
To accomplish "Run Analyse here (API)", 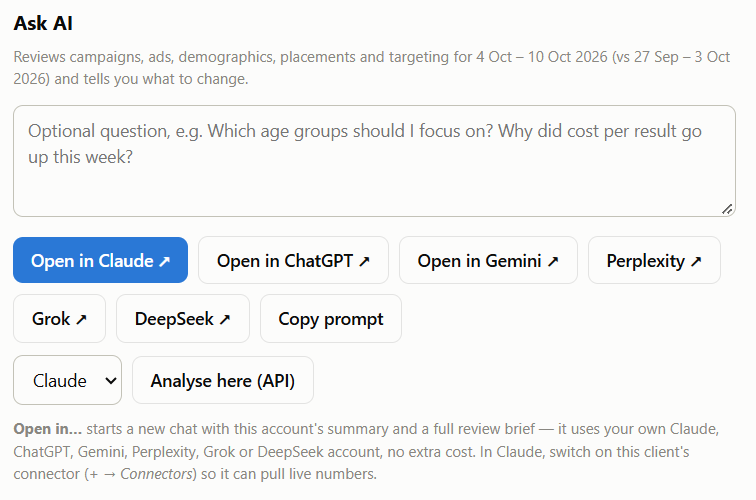I will coord(223,380).
